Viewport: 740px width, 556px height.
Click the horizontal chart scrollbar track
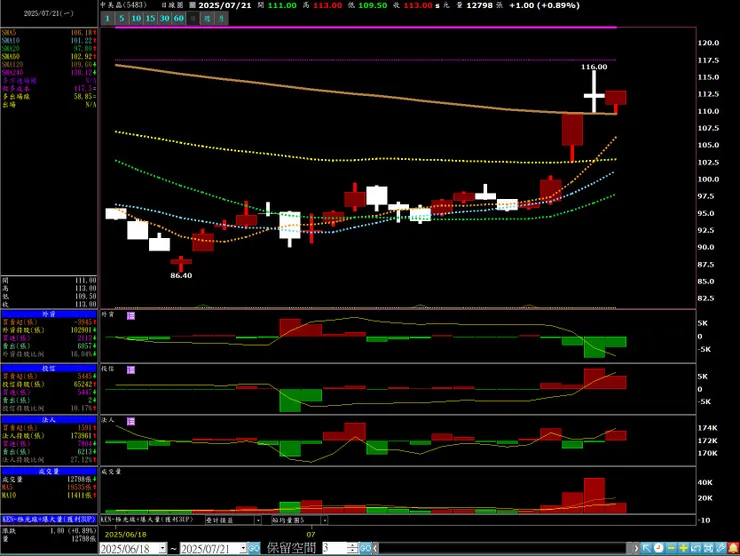(x=505, y=548)
